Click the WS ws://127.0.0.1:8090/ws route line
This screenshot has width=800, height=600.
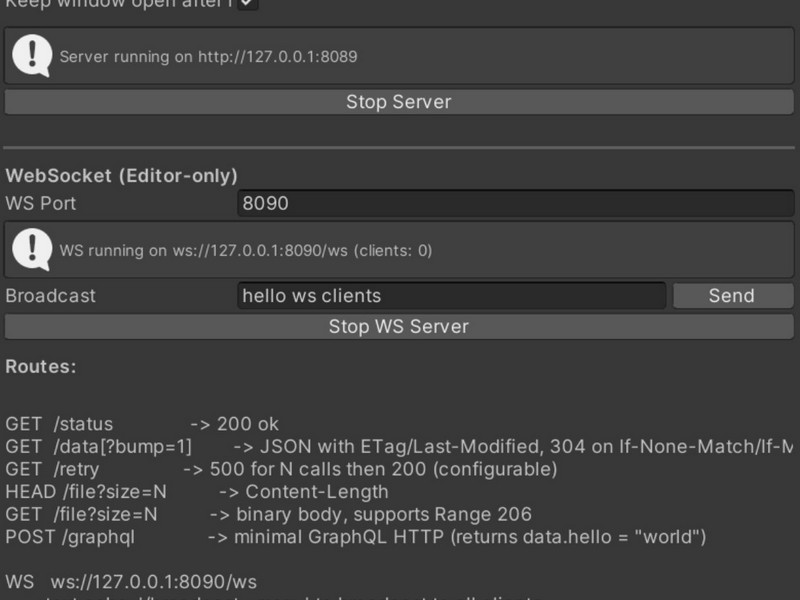tap(131, 582)
